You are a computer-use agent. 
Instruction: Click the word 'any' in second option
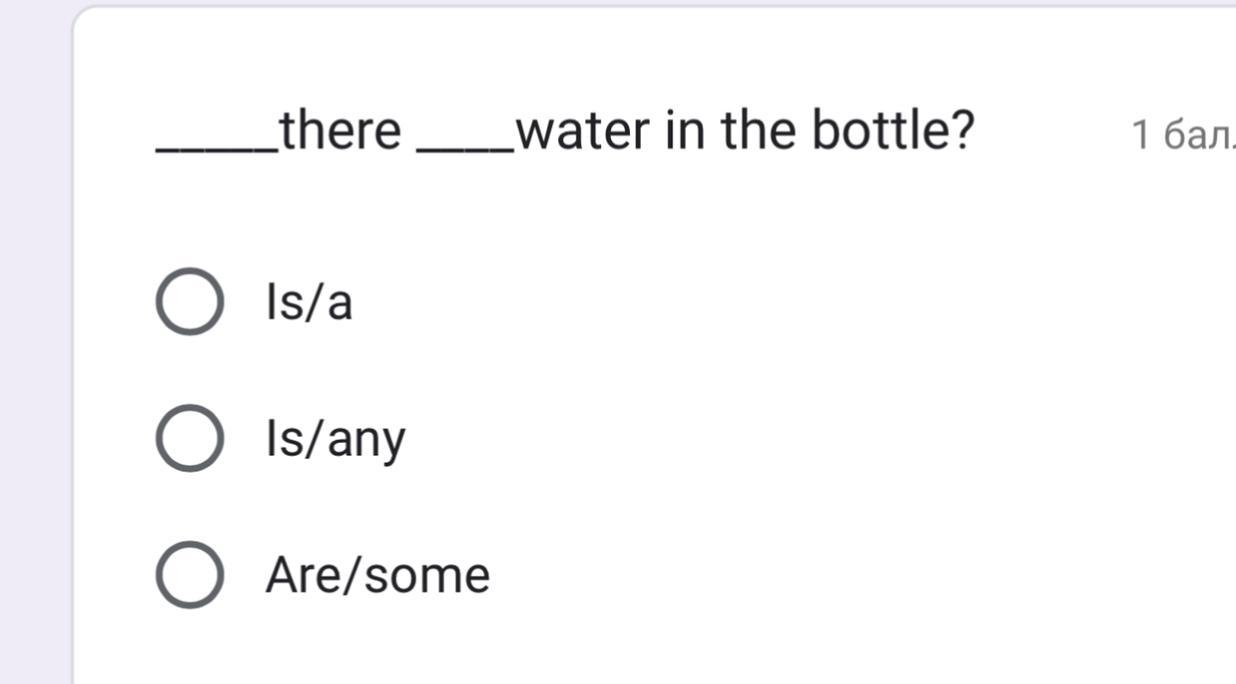pos(366,441)
